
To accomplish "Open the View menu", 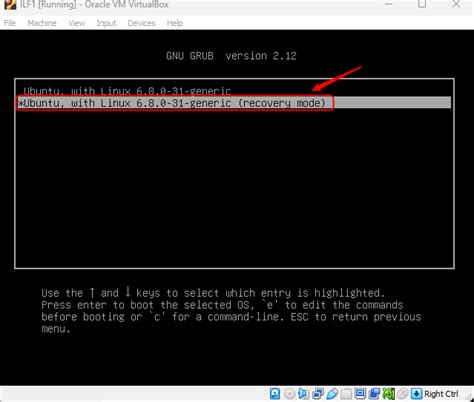I will [77, 23].
